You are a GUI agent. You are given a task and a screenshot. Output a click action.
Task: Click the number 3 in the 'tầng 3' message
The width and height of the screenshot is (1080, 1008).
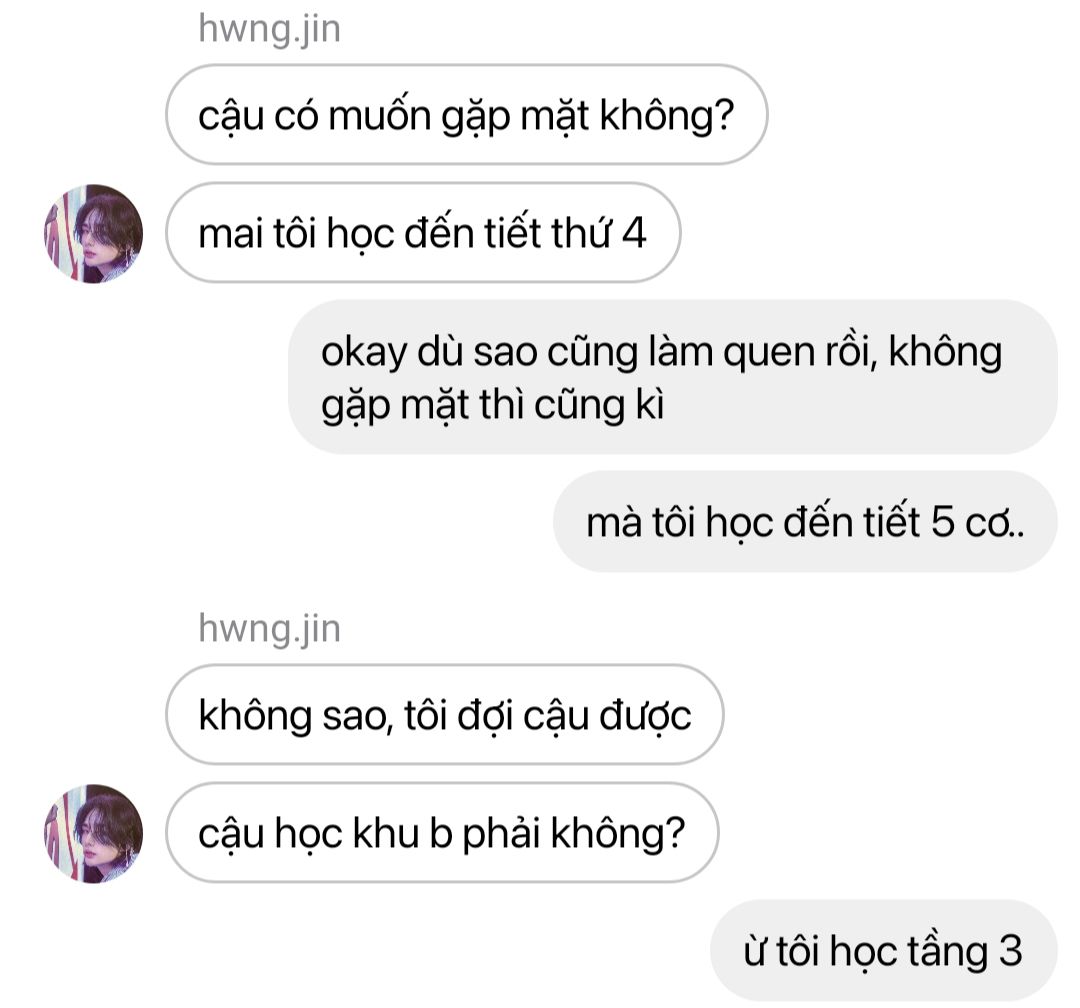(x=1010, y=951)
